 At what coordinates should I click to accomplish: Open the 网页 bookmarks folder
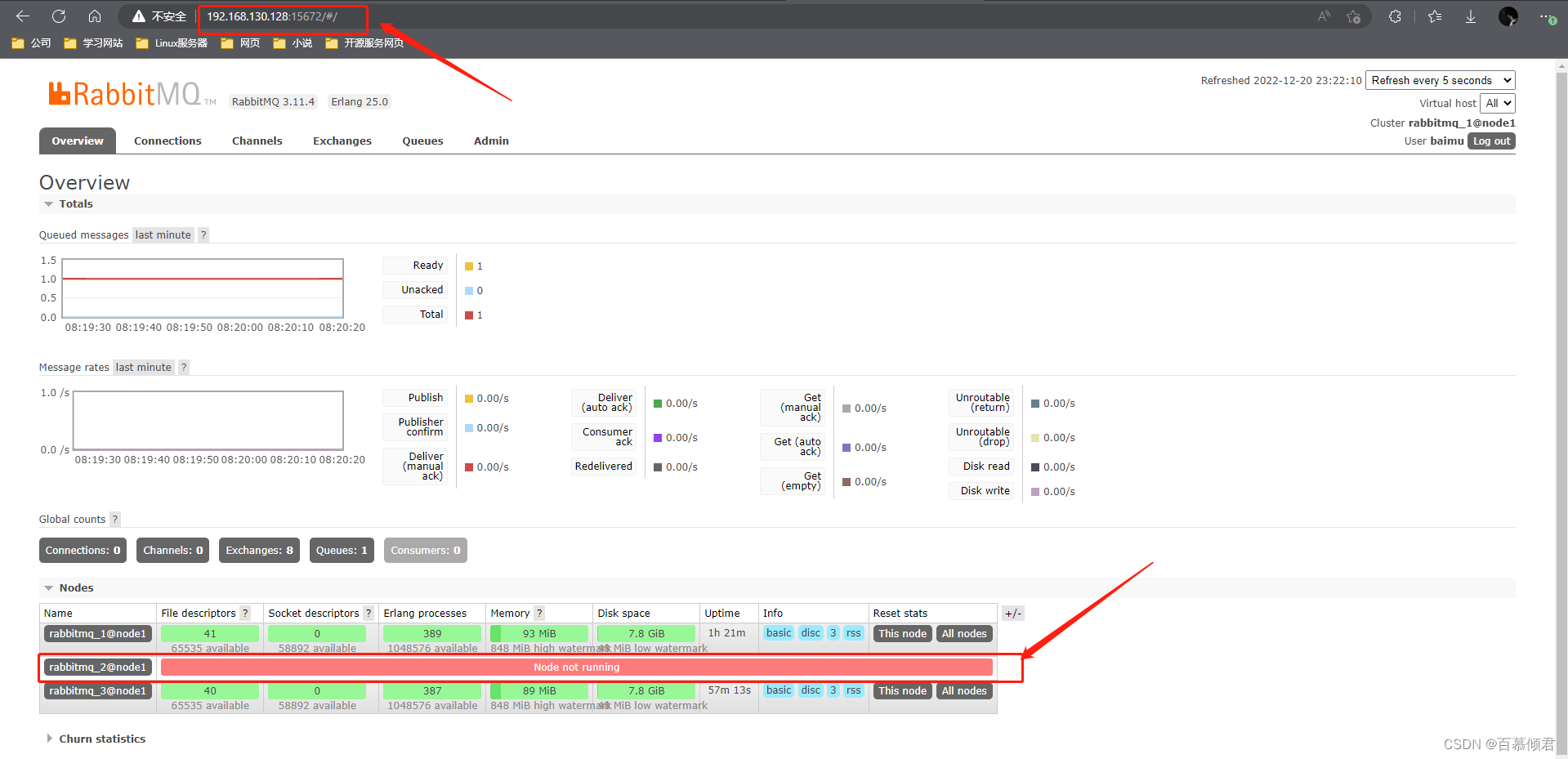pos(240,43)
